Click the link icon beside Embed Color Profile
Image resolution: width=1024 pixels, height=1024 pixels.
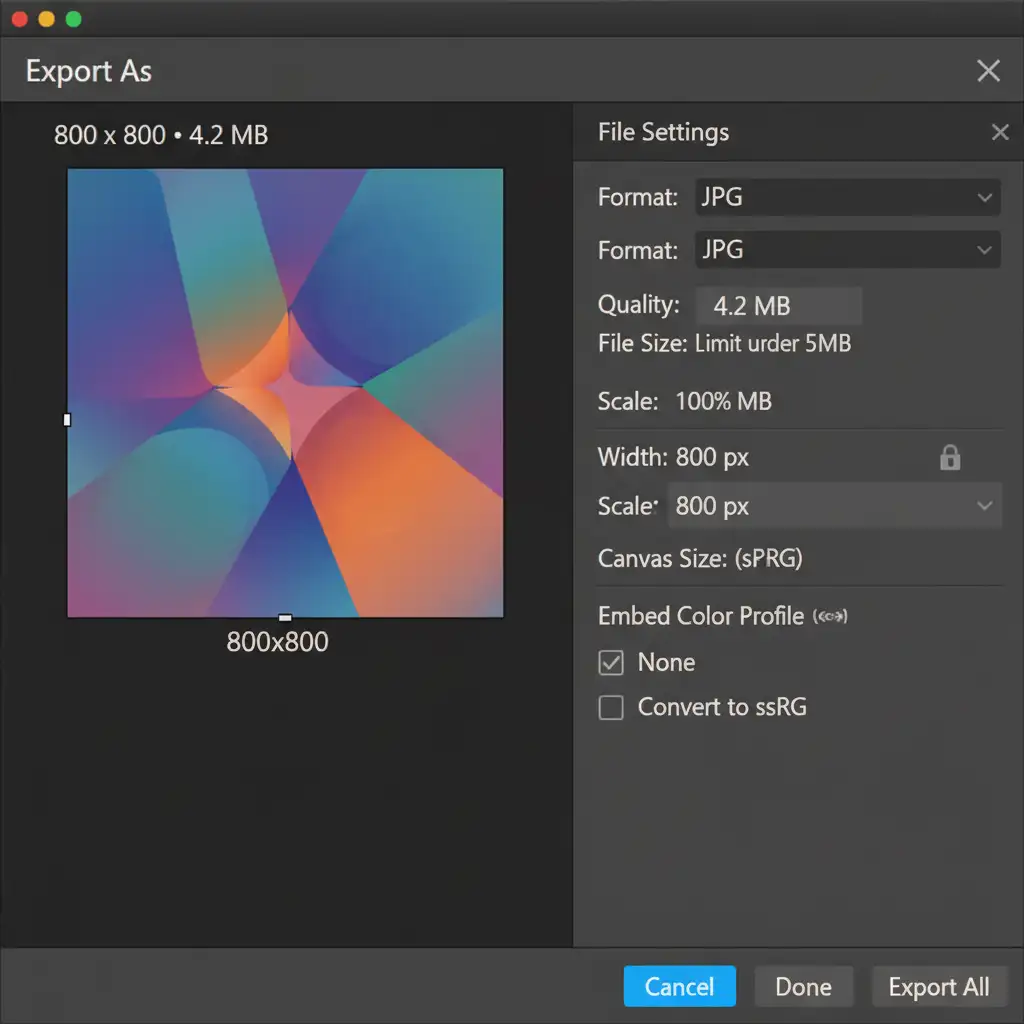[831, 616]
